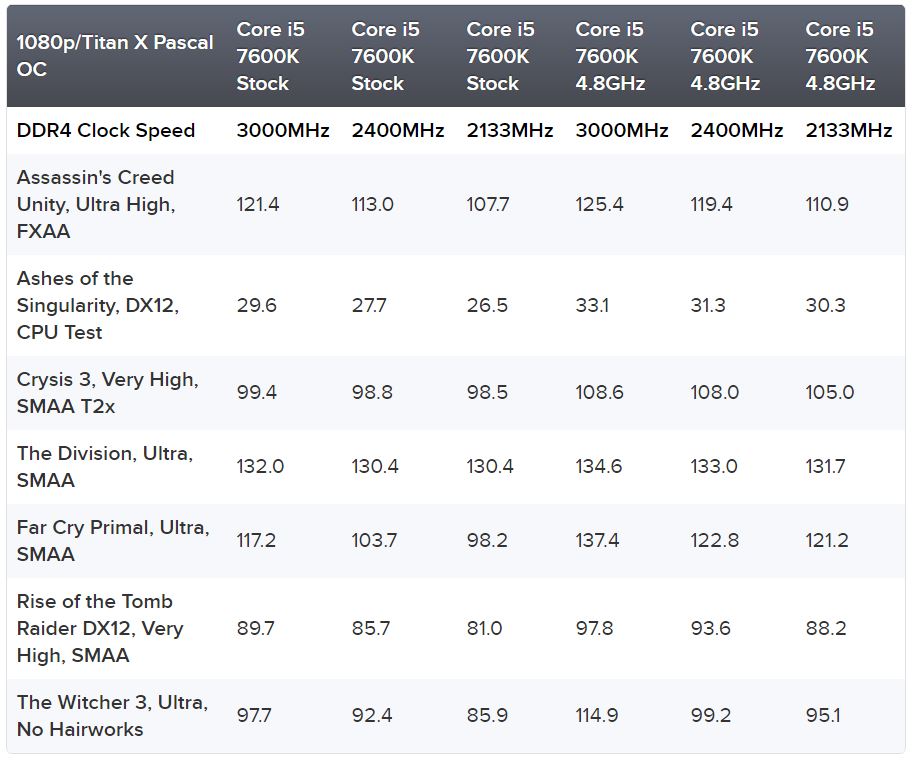Click the 121.4 value for Assassin's Creed
Viewport: 914px width, 773px height.
258,204
